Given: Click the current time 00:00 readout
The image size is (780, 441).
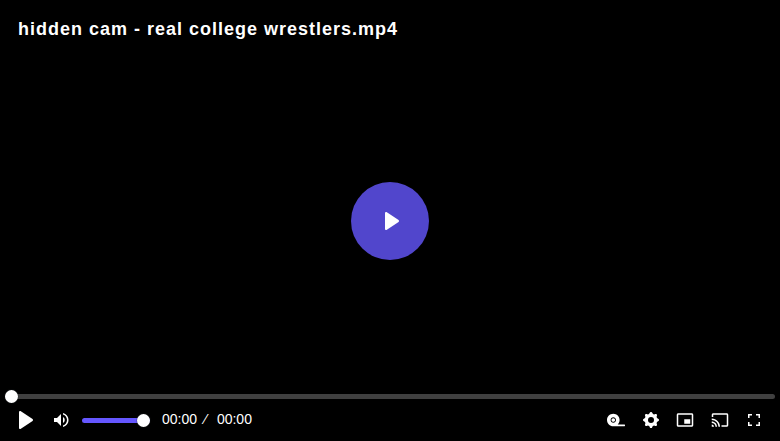Looking at the screenshot, I should [180, 420].
